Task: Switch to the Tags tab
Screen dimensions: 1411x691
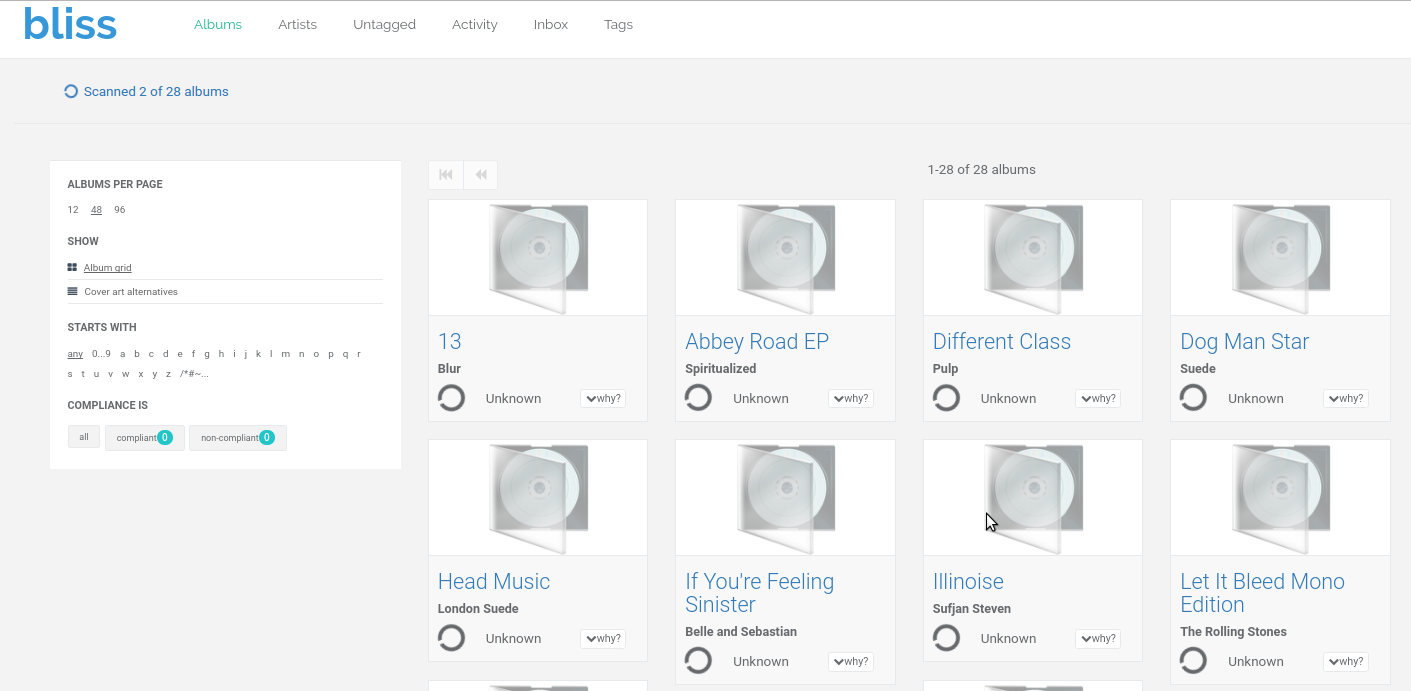Action: tap(618, 24)
